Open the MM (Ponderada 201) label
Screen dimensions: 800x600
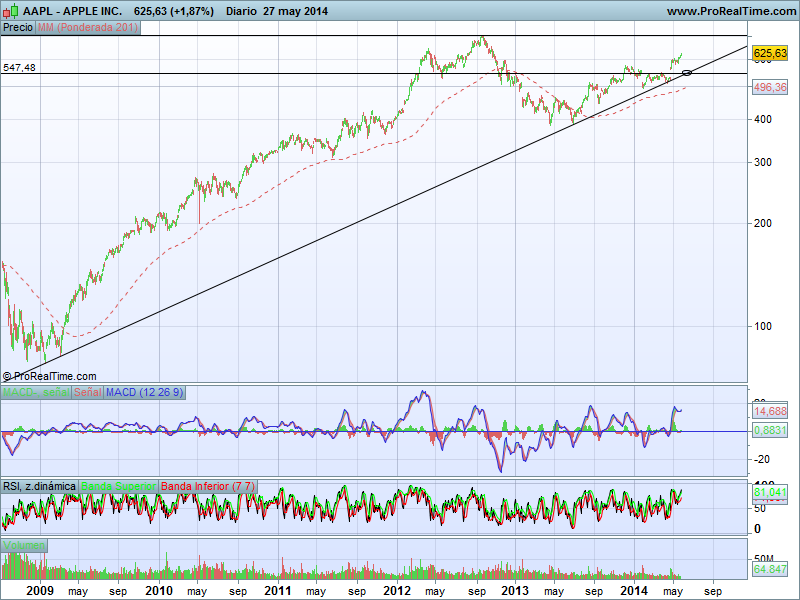[88, 28]
